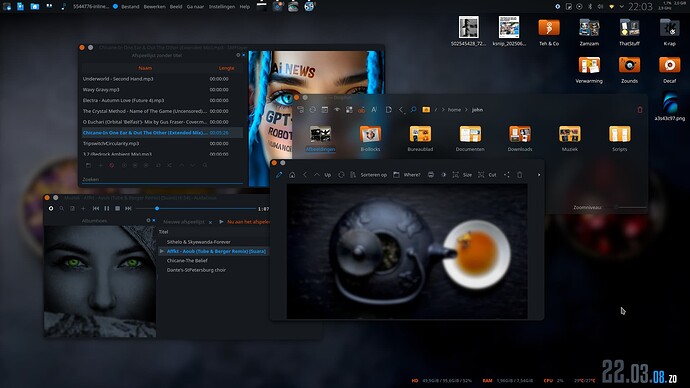Sort playlist by Naam column header
Viewport: 690px width, 388px height.
(x=145, y=68)
